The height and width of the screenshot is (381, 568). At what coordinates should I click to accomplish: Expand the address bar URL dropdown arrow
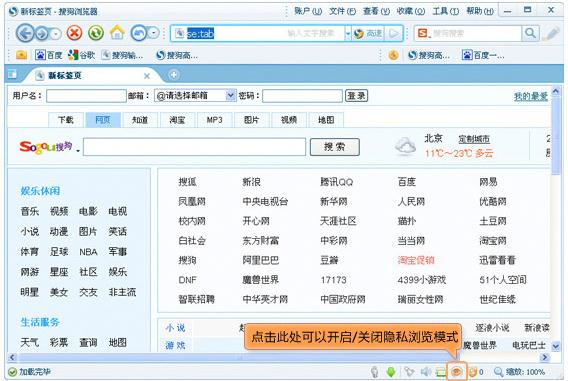point(348,34)
